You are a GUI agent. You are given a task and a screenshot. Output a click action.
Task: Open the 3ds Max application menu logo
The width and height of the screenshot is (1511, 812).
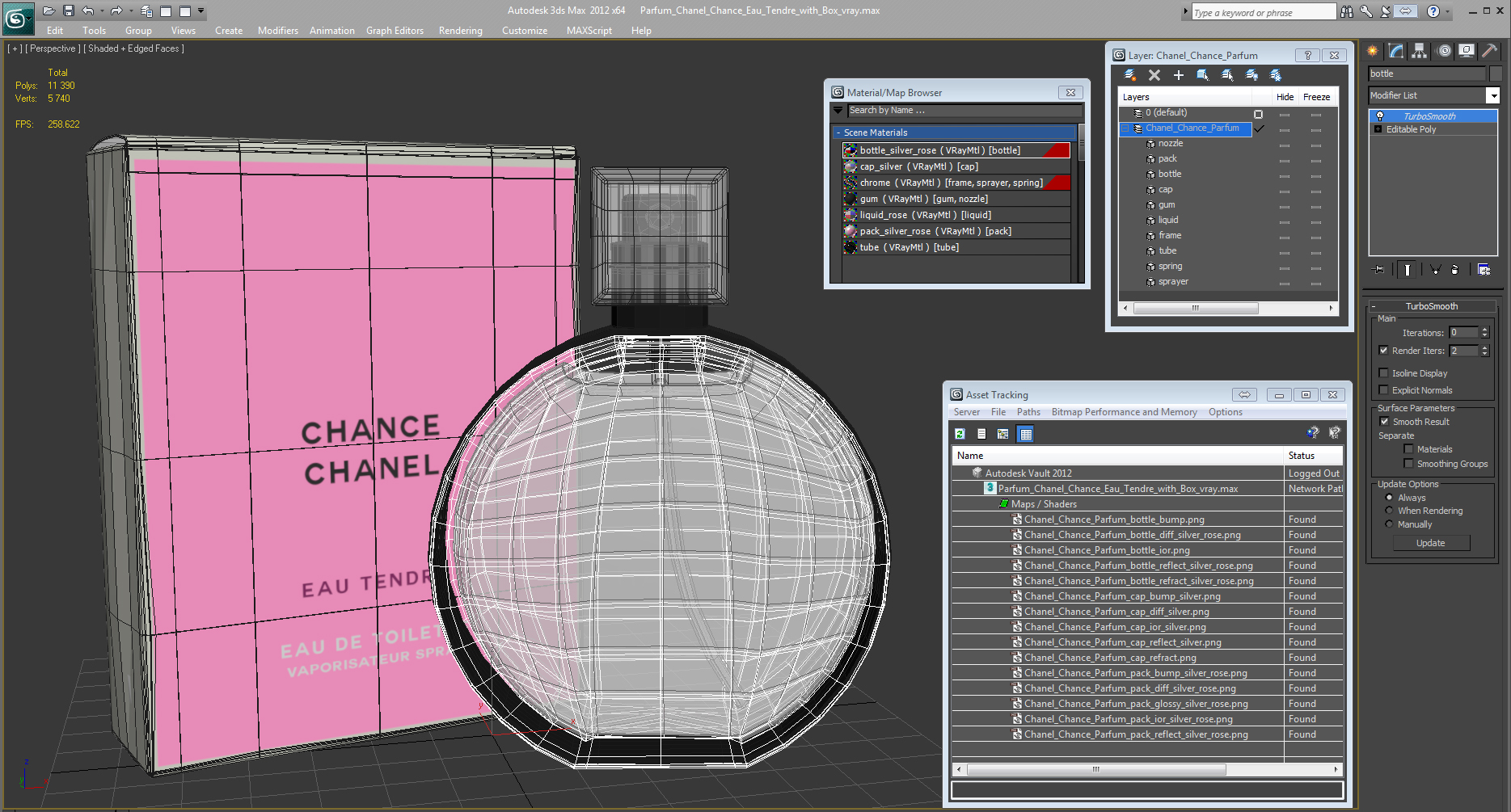coord(17,18)
